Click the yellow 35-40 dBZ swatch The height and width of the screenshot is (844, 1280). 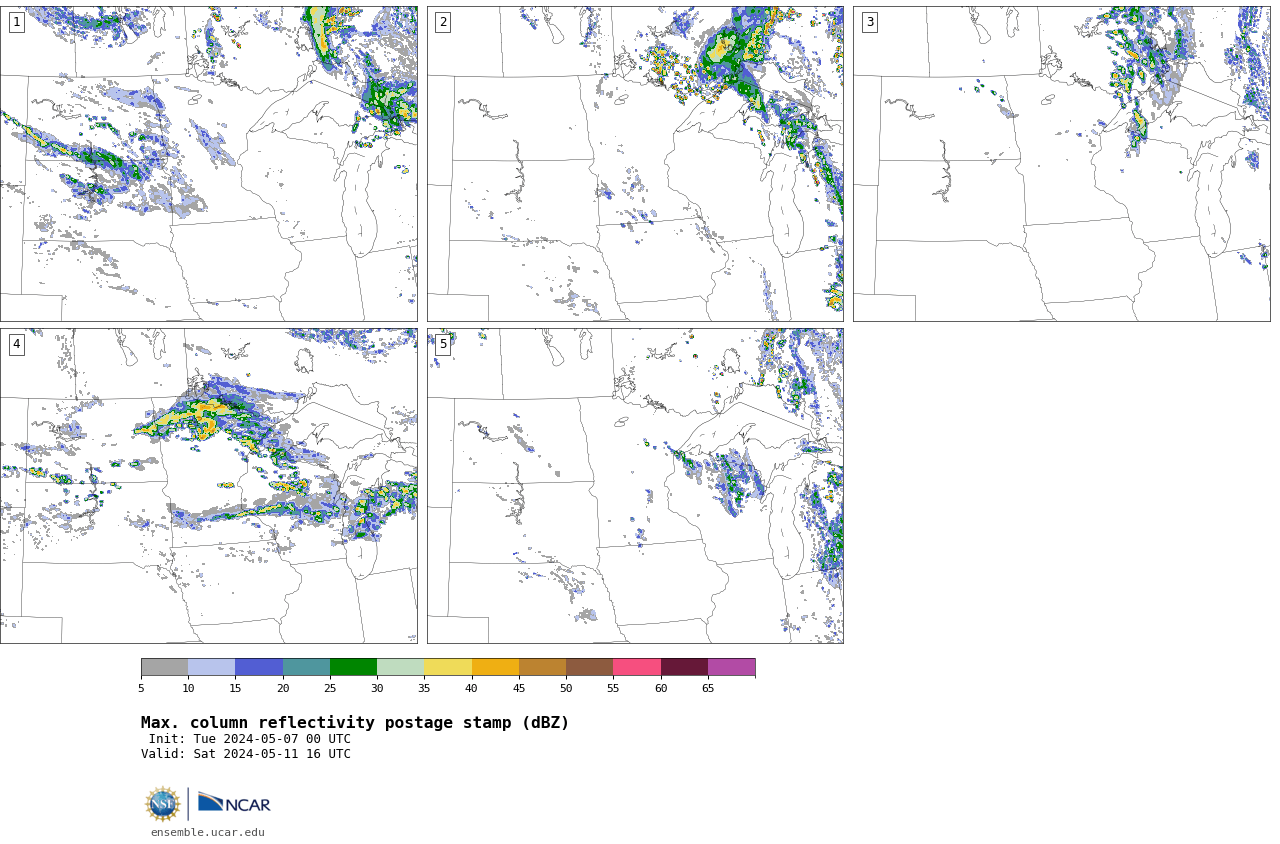click(x=448, y=667)
